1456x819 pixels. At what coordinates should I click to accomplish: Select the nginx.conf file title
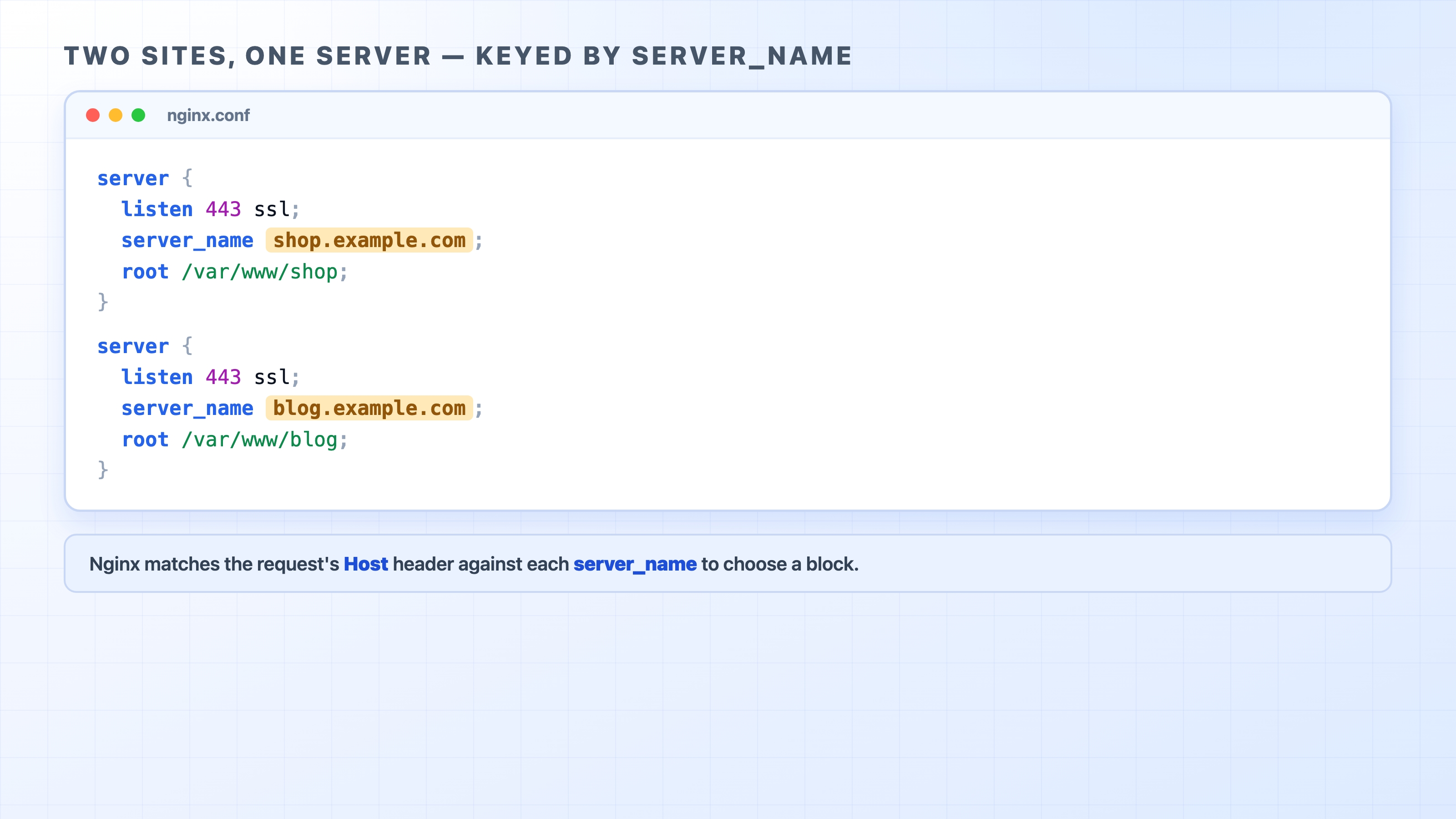208,115
